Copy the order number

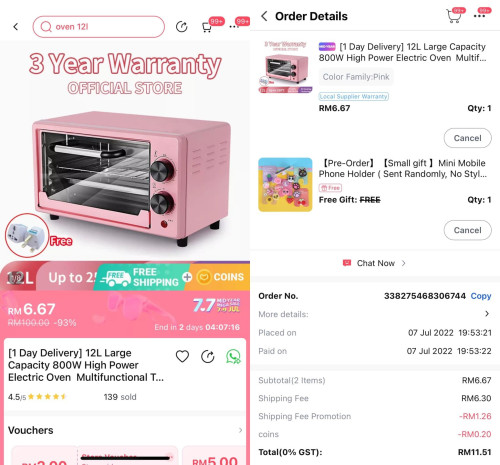[x=481, y=296]
